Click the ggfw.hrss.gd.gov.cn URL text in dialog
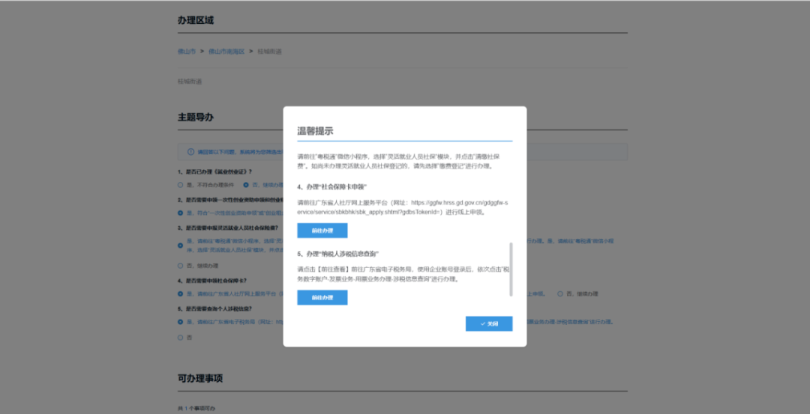The image size is (810, 414). [x=402, y=207]
